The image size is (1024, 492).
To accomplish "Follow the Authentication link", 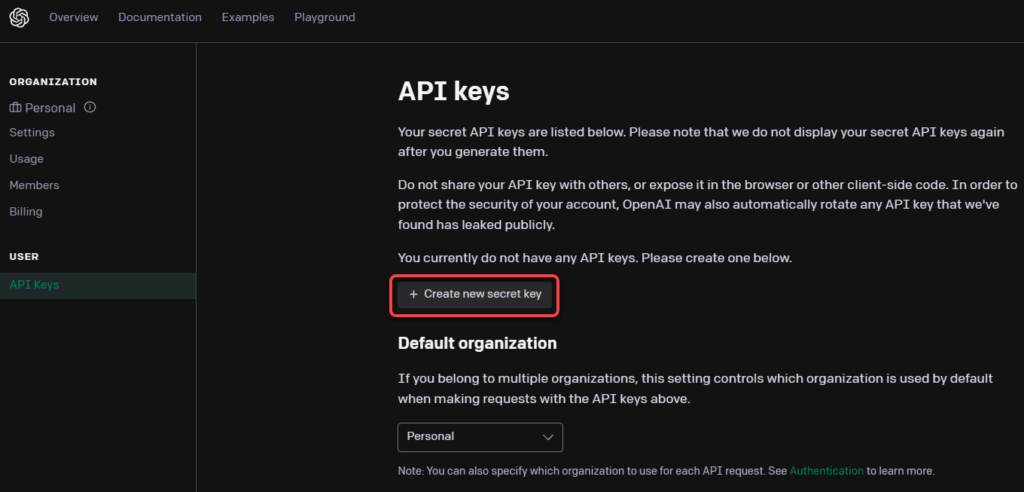I will tap(826, 470).
